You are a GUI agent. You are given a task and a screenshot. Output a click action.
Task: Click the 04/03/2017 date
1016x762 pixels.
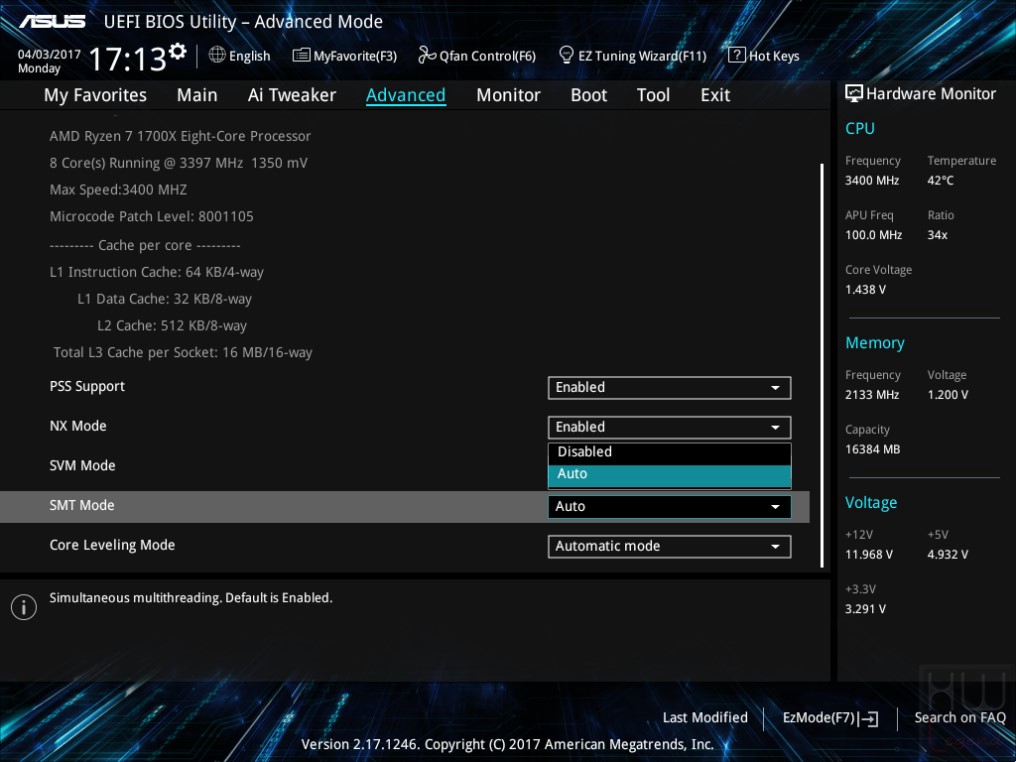coord(49,54)
